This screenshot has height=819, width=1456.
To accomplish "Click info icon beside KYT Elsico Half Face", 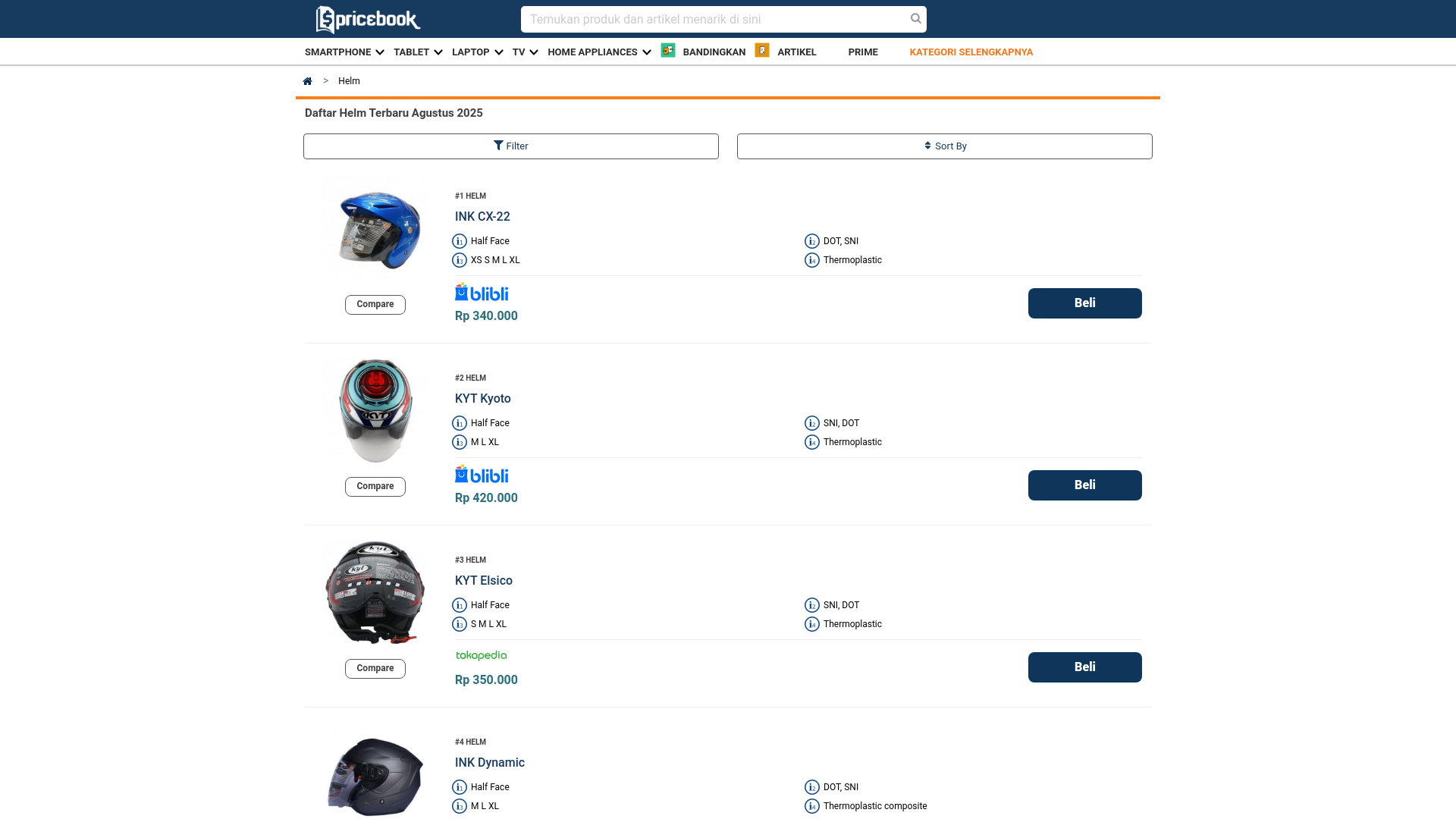I will [x=460, y=605].
